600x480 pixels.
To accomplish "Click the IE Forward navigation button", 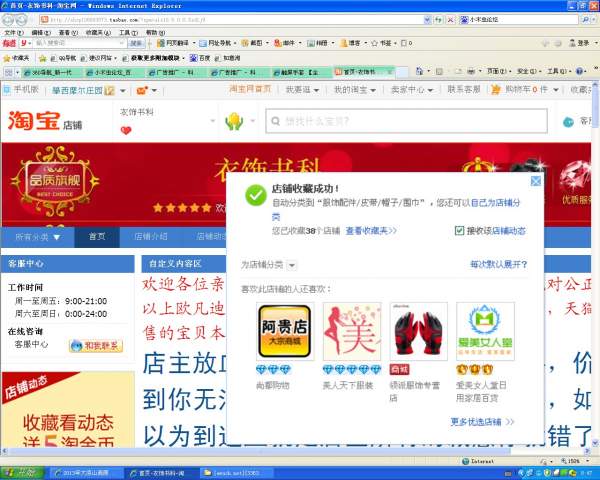I will tap(22, 19).
